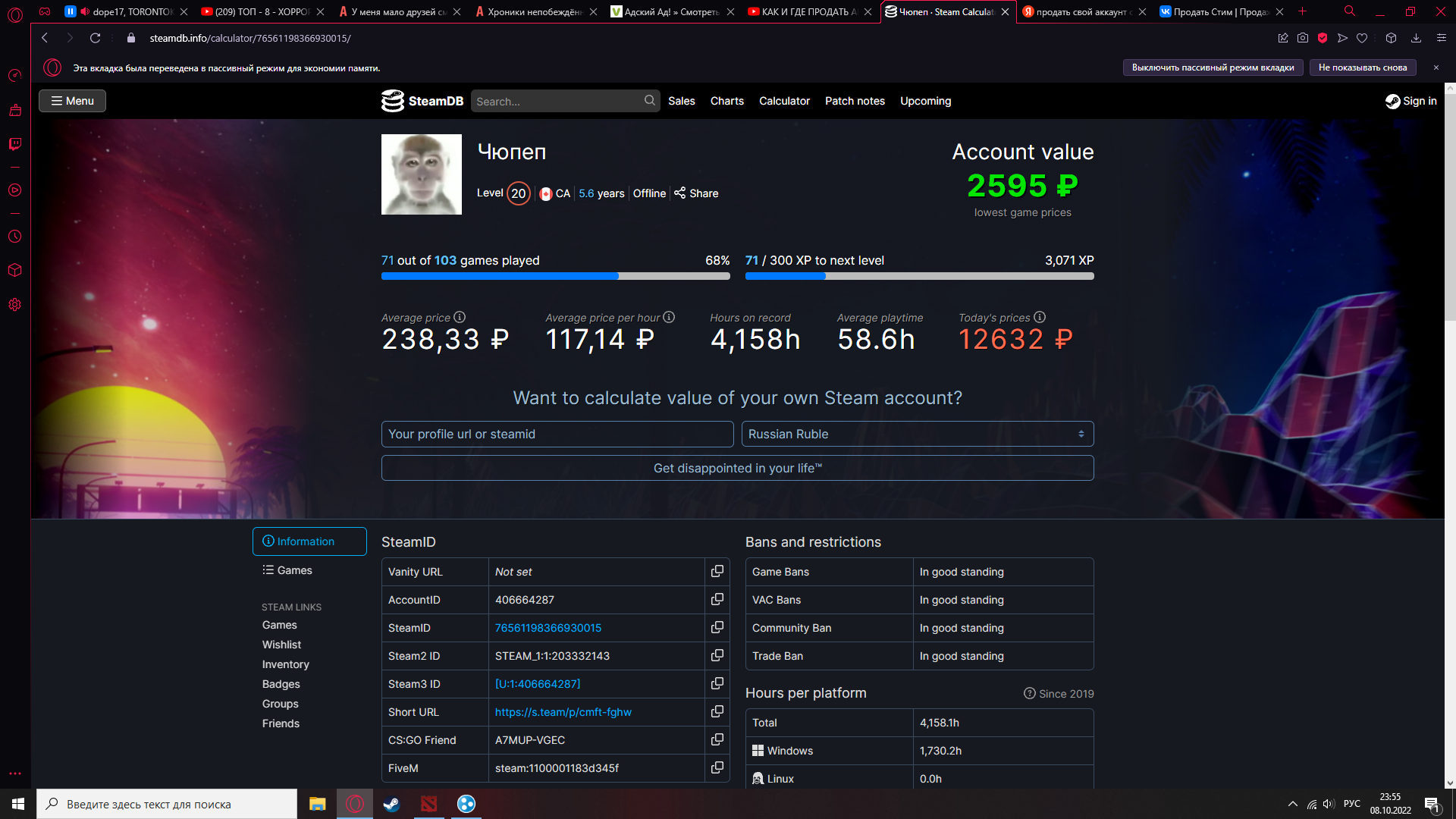Open Inventory under Steam Links

[286, 664]
